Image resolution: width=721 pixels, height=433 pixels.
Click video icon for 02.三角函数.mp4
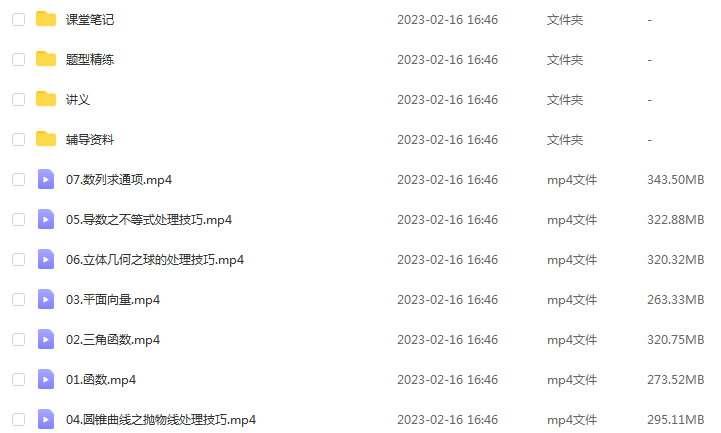pyautogui.click(x=46, y=339)
